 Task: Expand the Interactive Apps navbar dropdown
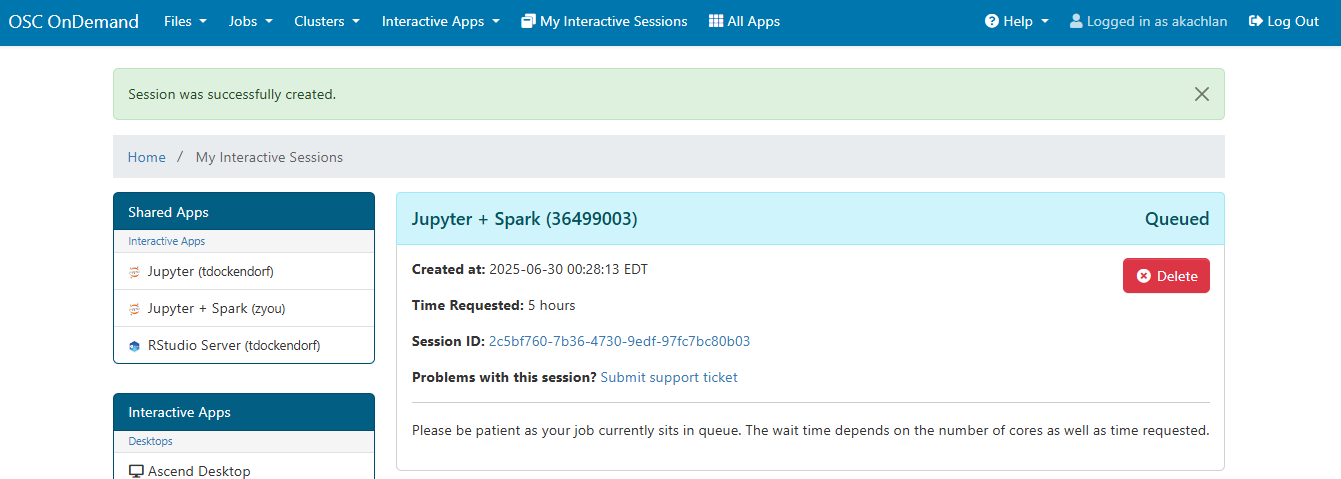[440, 21]
